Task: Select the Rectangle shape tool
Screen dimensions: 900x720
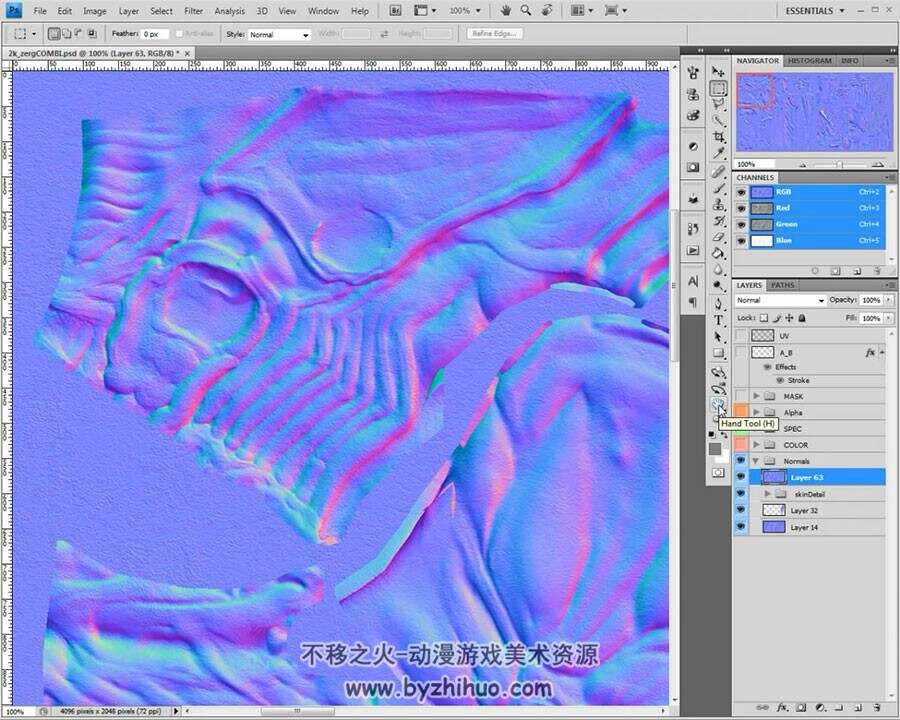Action: click(718, 353)
